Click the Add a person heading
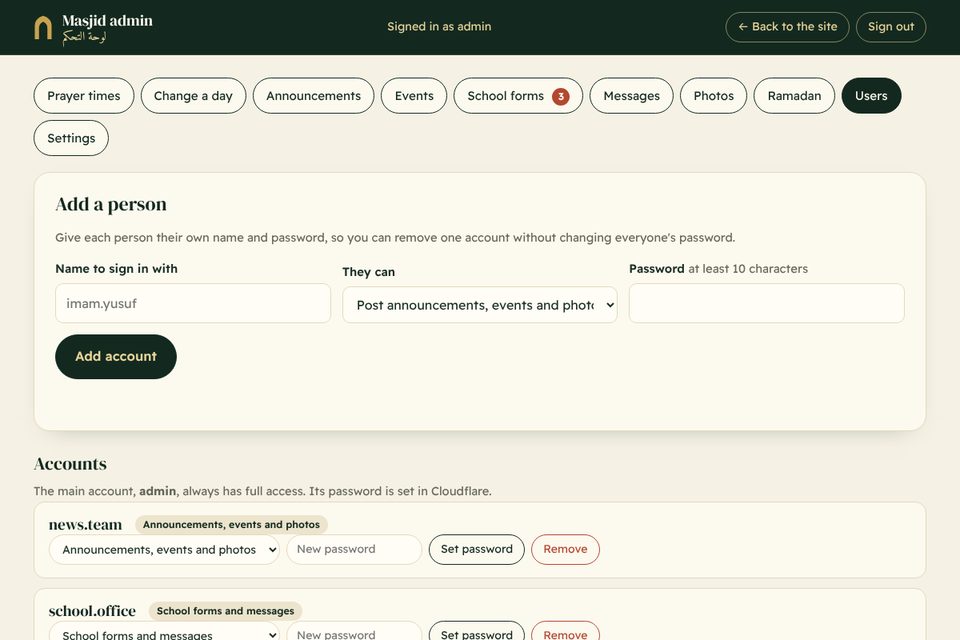The image size is (960, 640). coord(111,204)
